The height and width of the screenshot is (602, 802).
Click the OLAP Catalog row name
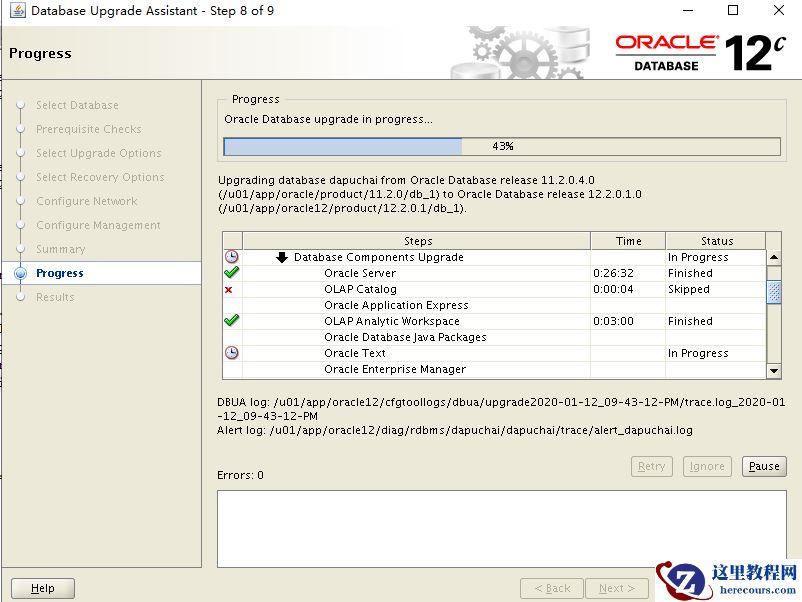[x=361, y=289]
